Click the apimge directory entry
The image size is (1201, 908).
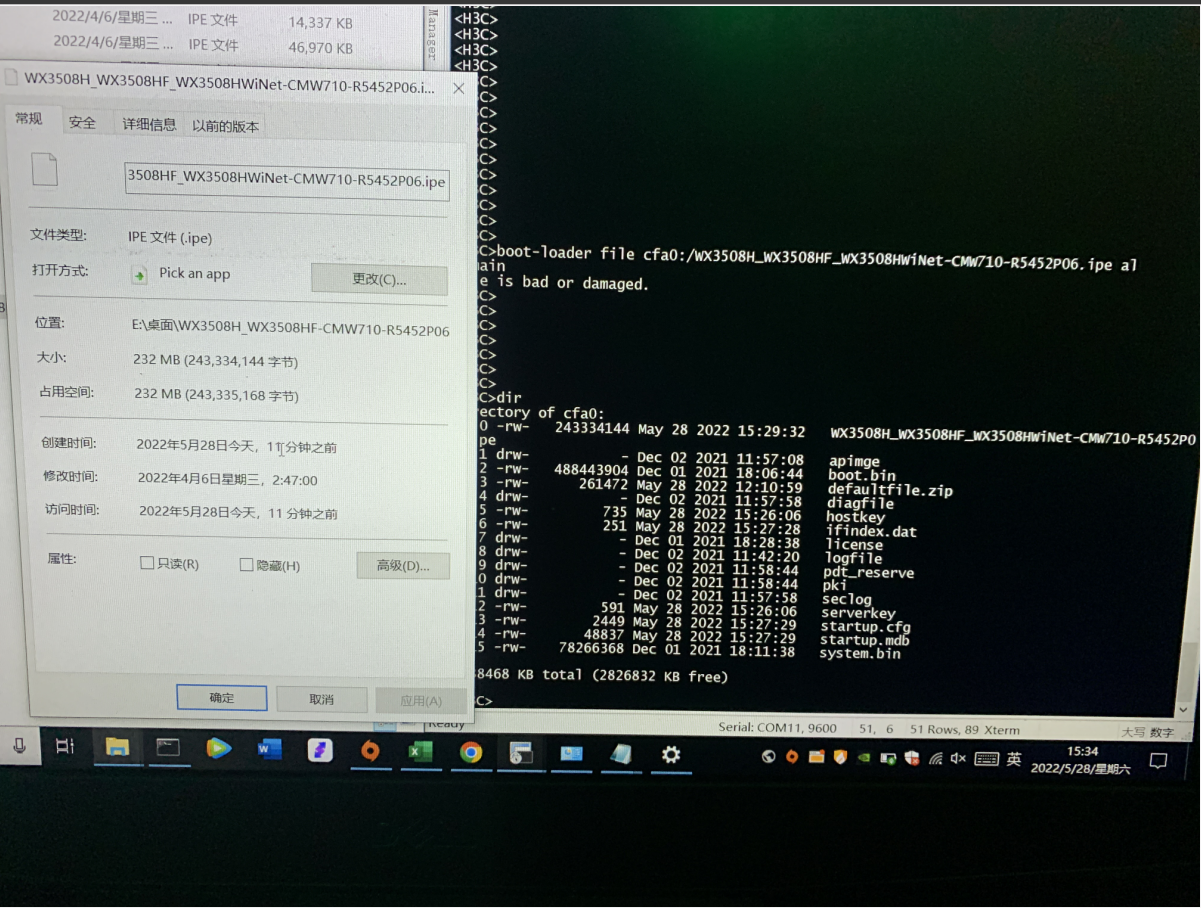(x=855, y=461)
